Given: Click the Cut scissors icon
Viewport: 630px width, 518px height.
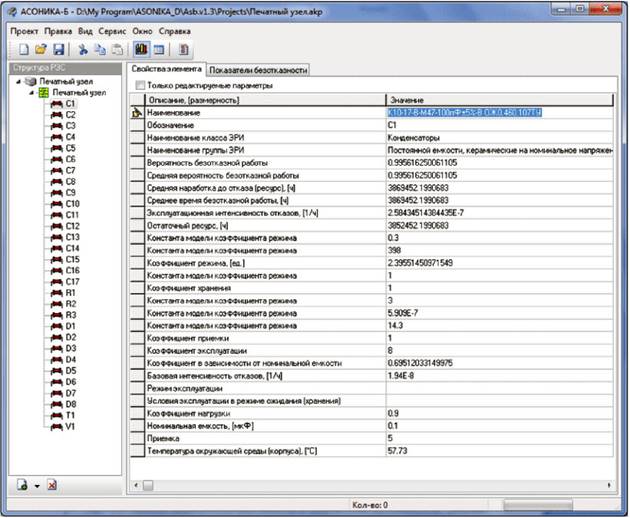Looking at the screenshot, I should pyautogui.click(x=83, y=50).
